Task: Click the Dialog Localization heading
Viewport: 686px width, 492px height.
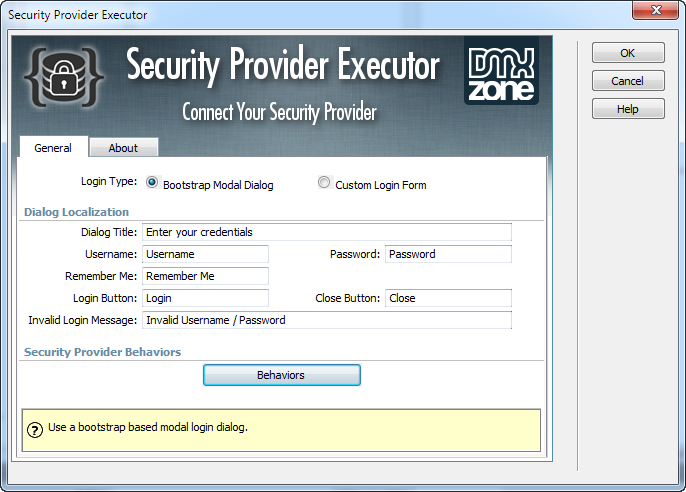Action: 77,212
